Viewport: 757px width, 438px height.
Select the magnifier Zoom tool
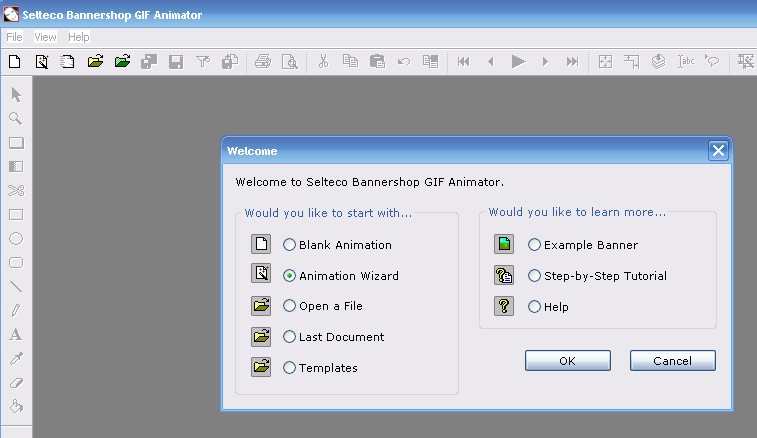(15, 118)
